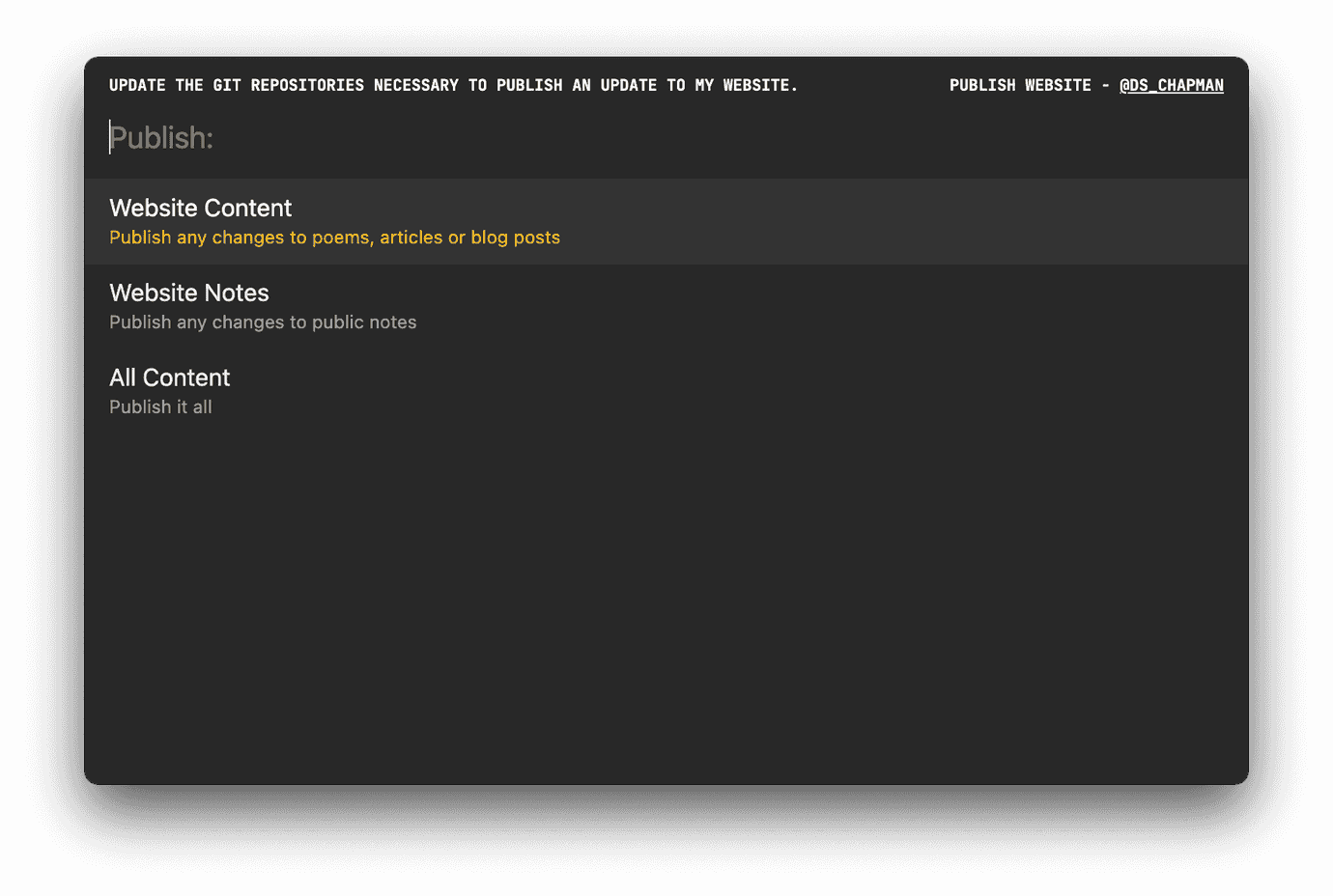Click the All Content heading
This screenshot has height=896, width=1333.
coord(169,378)
